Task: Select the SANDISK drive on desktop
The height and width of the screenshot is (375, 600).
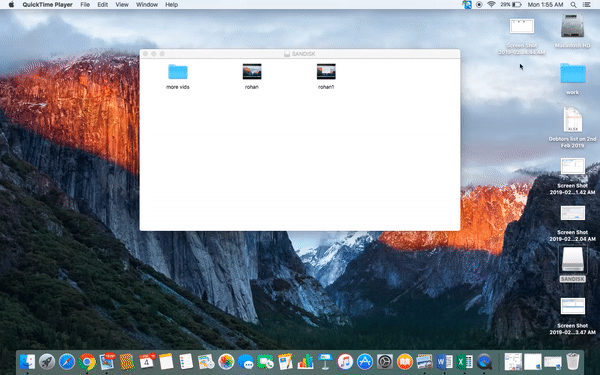Action: click(572, 259)
